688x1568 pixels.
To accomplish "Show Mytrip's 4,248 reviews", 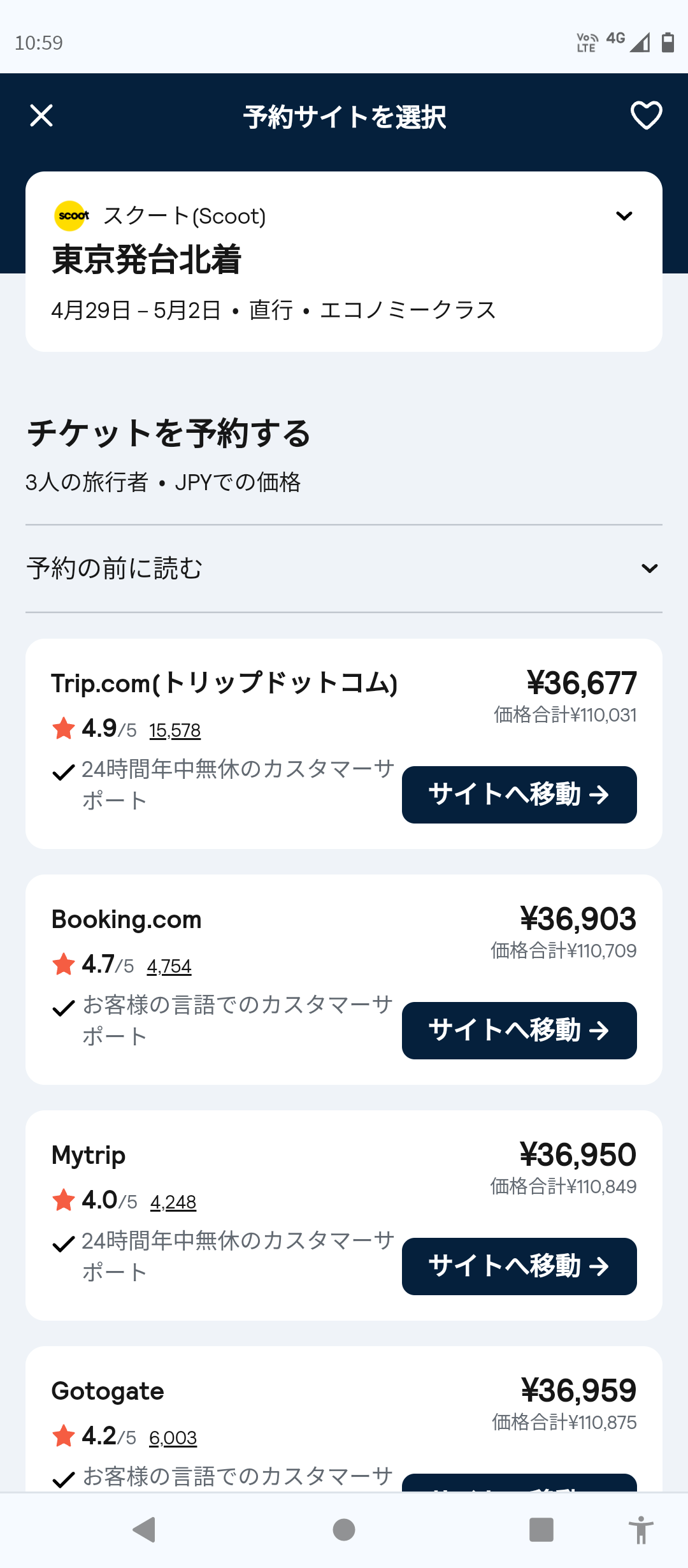I will pos(173,1202).
